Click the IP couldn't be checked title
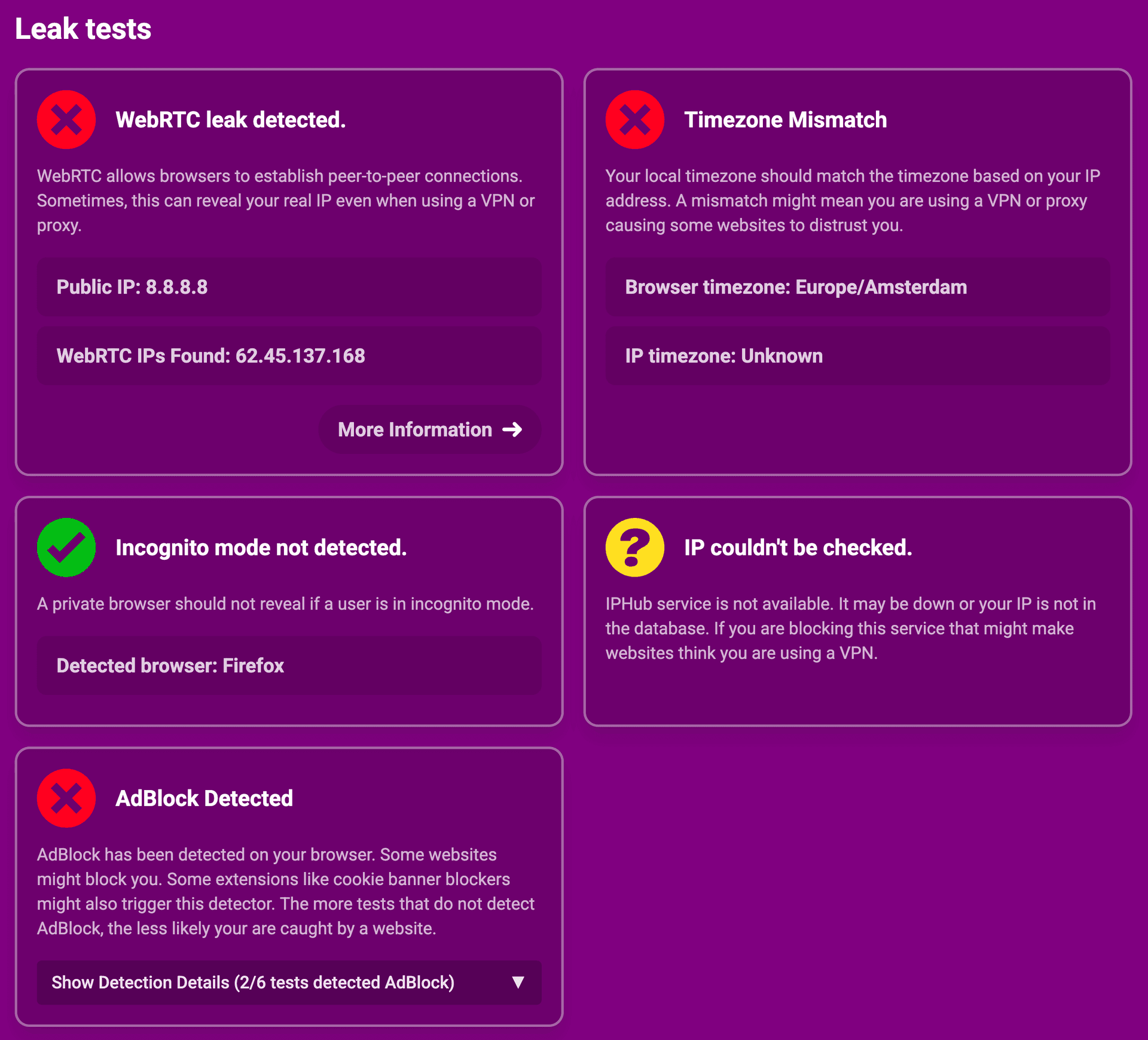Viewport: 1148px width, 1040px height. [798, 547]
